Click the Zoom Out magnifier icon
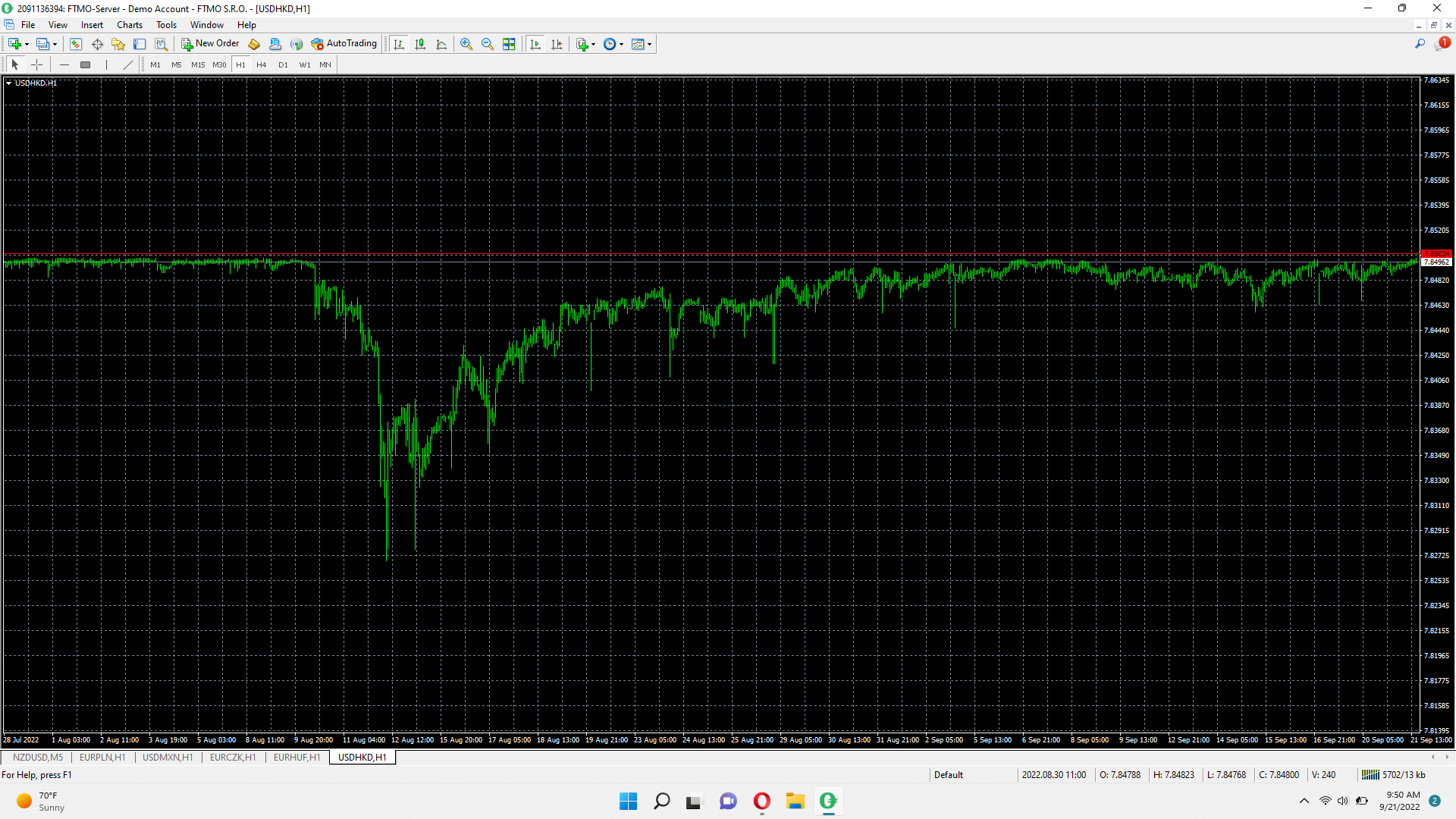 click(488, 44)
